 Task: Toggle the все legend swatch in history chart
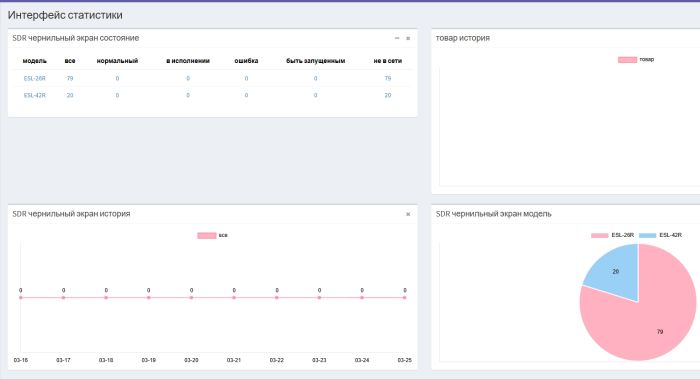207,235
